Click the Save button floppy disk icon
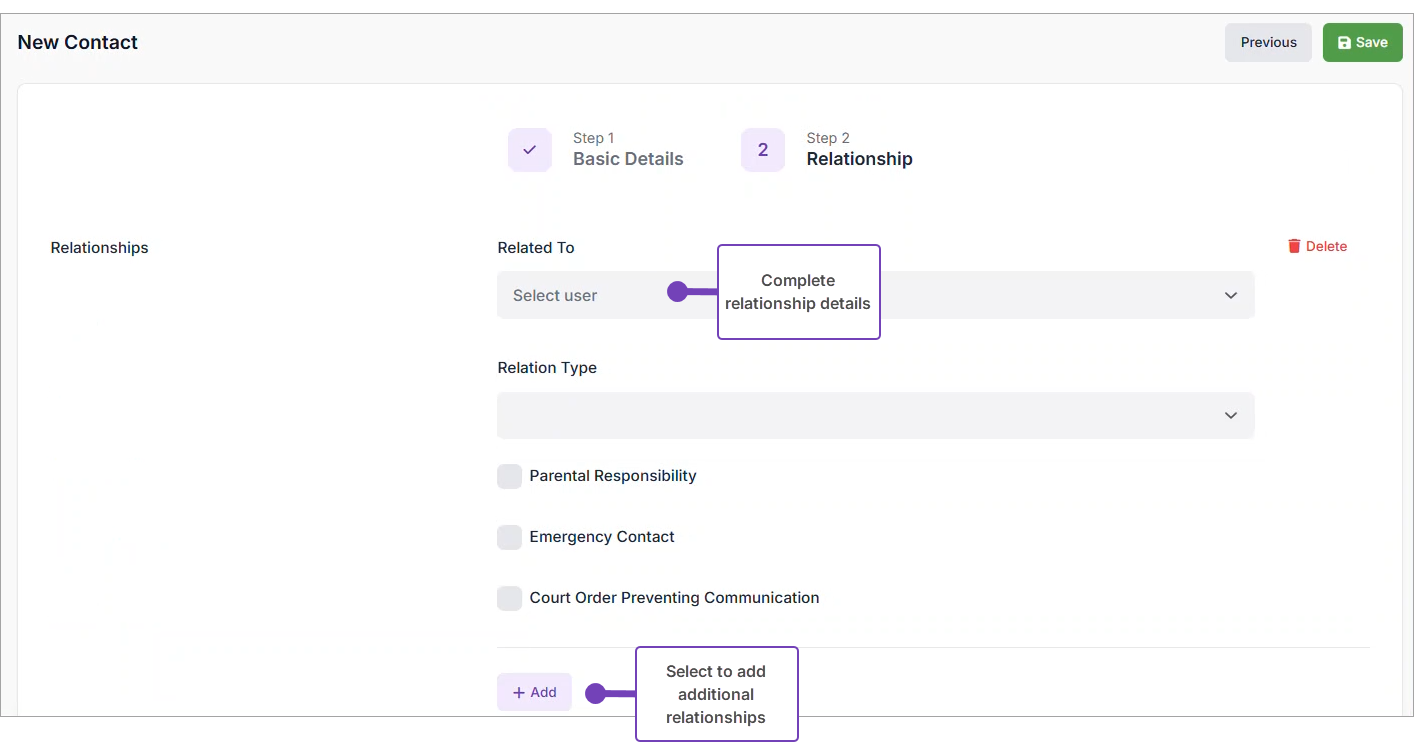The width and height of the screenshot is (1414, 744). (x=1344, y=43)
